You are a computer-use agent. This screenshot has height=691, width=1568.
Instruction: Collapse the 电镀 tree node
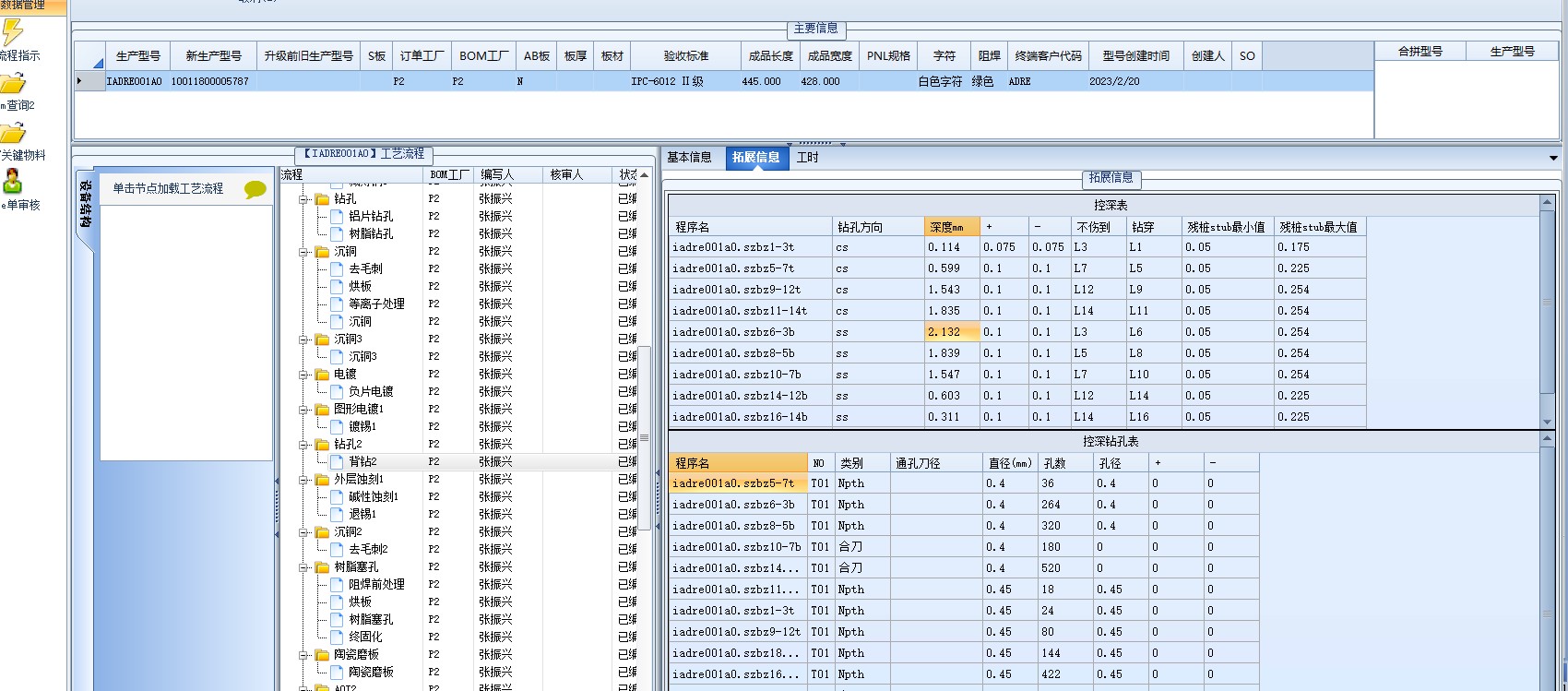[x=303, y=375]
